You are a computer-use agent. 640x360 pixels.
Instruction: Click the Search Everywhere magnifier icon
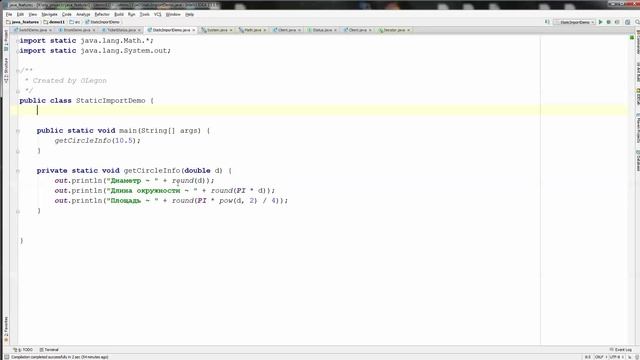(637, 22)
